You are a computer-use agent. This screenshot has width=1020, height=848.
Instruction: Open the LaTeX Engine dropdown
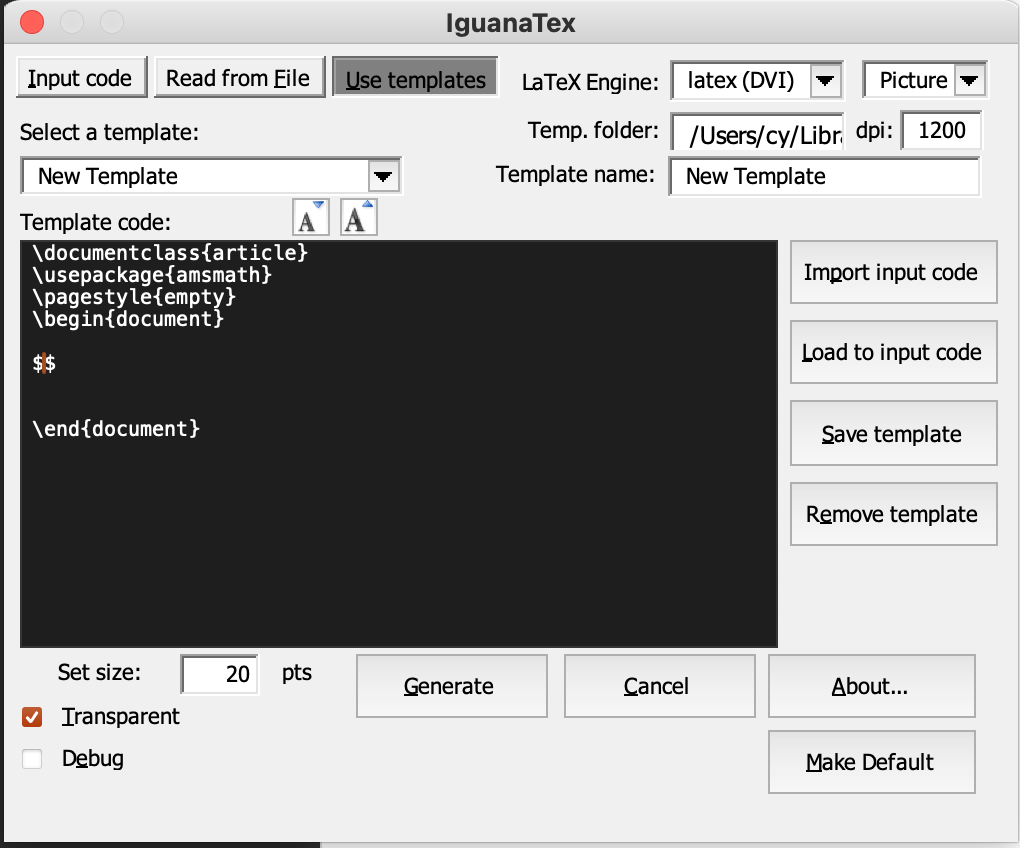pyautogui.click(x=825, y=81)
